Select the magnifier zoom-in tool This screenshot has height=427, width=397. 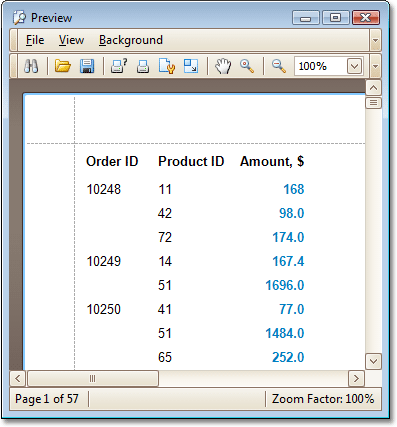[247, 66]
